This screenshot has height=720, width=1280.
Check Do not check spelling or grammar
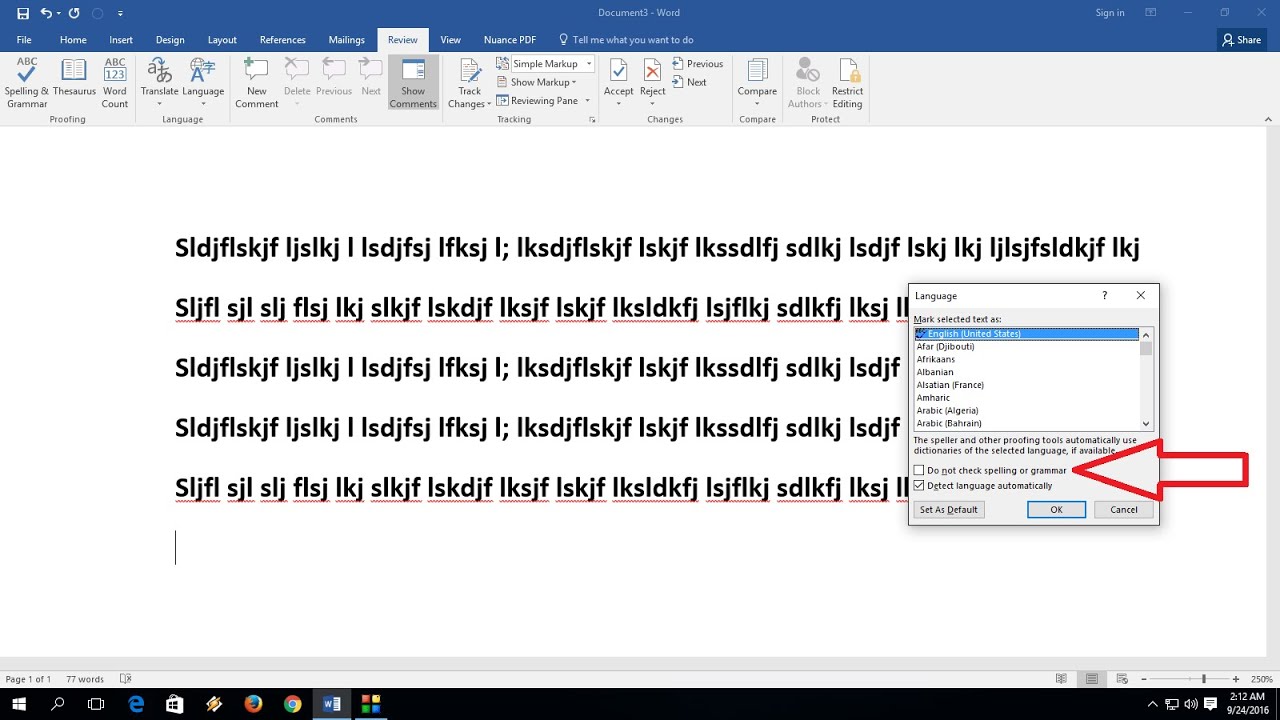pos(919,470)
